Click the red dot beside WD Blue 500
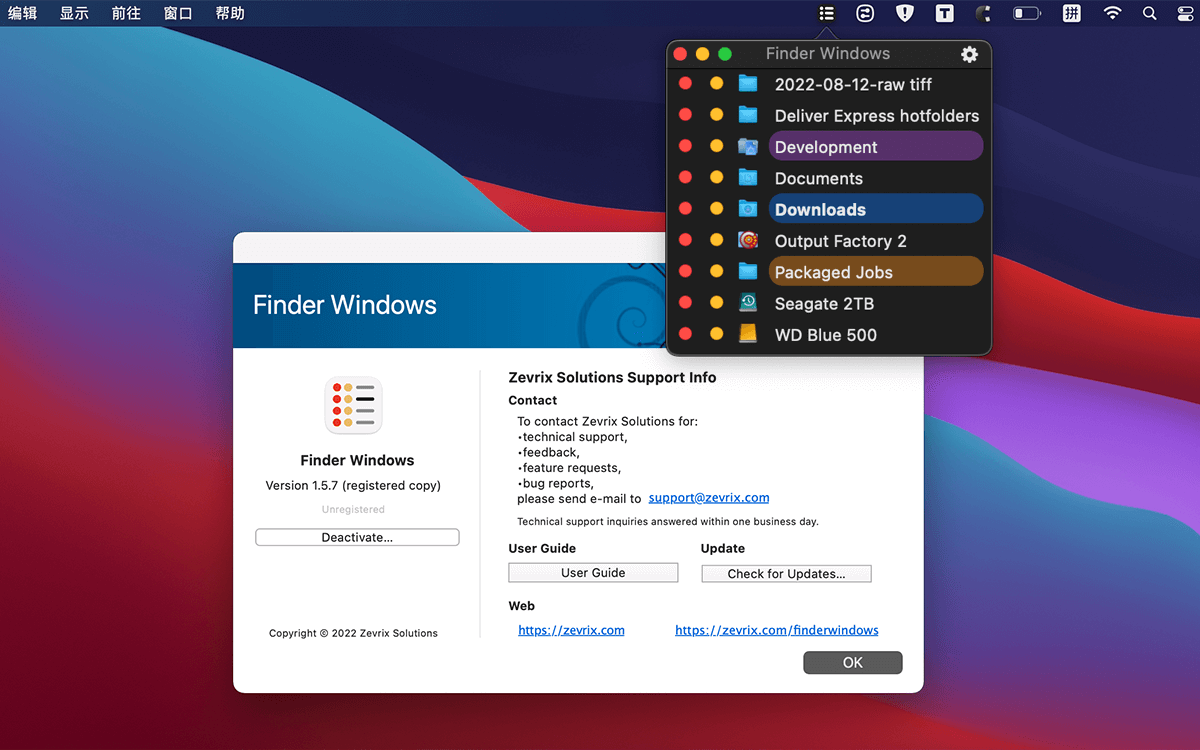This screenshot has width=1200, height=750. [685, 333]
